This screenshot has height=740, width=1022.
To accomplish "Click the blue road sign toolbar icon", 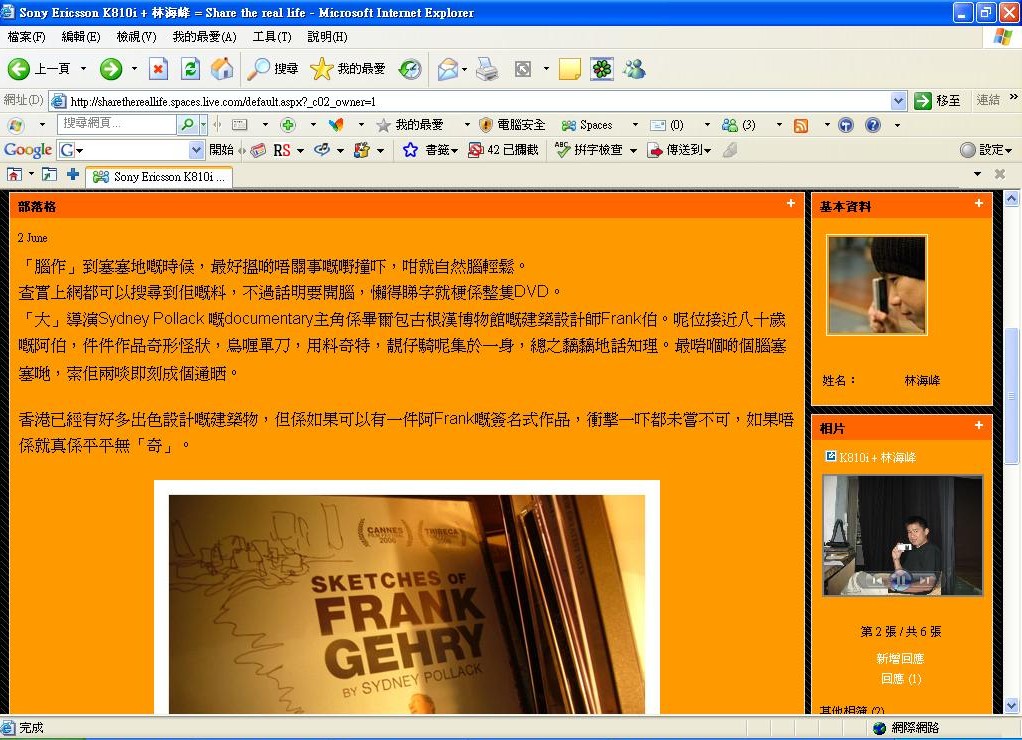I will (x=845, y=125).
